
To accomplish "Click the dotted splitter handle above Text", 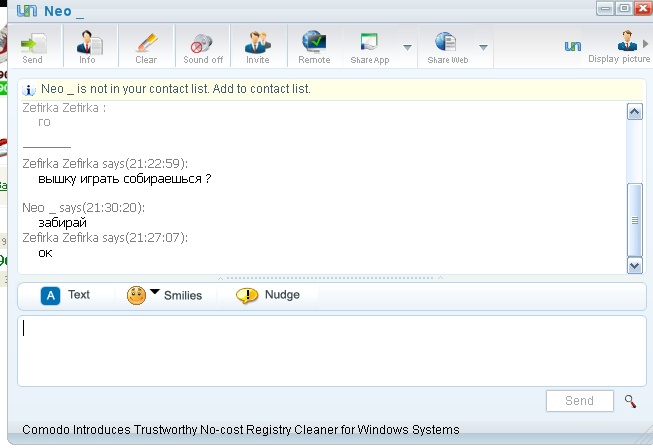I will coord(330,278).
